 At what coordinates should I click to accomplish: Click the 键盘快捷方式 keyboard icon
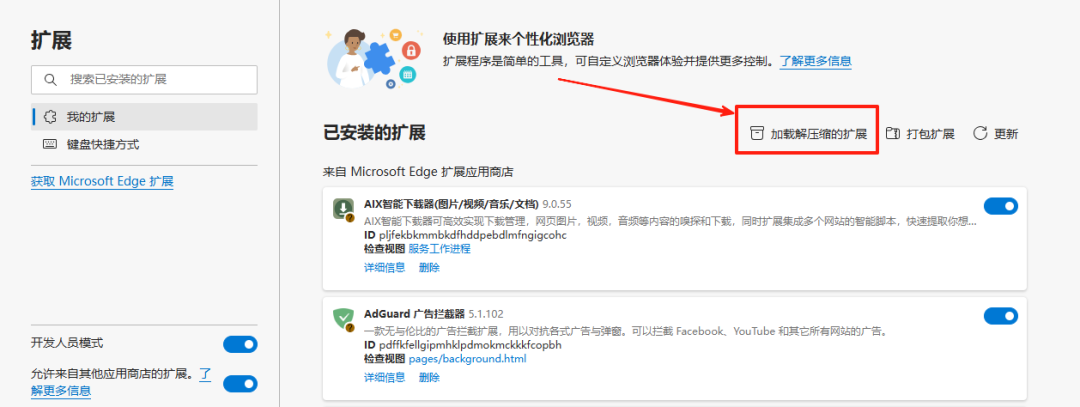point(50,145)
